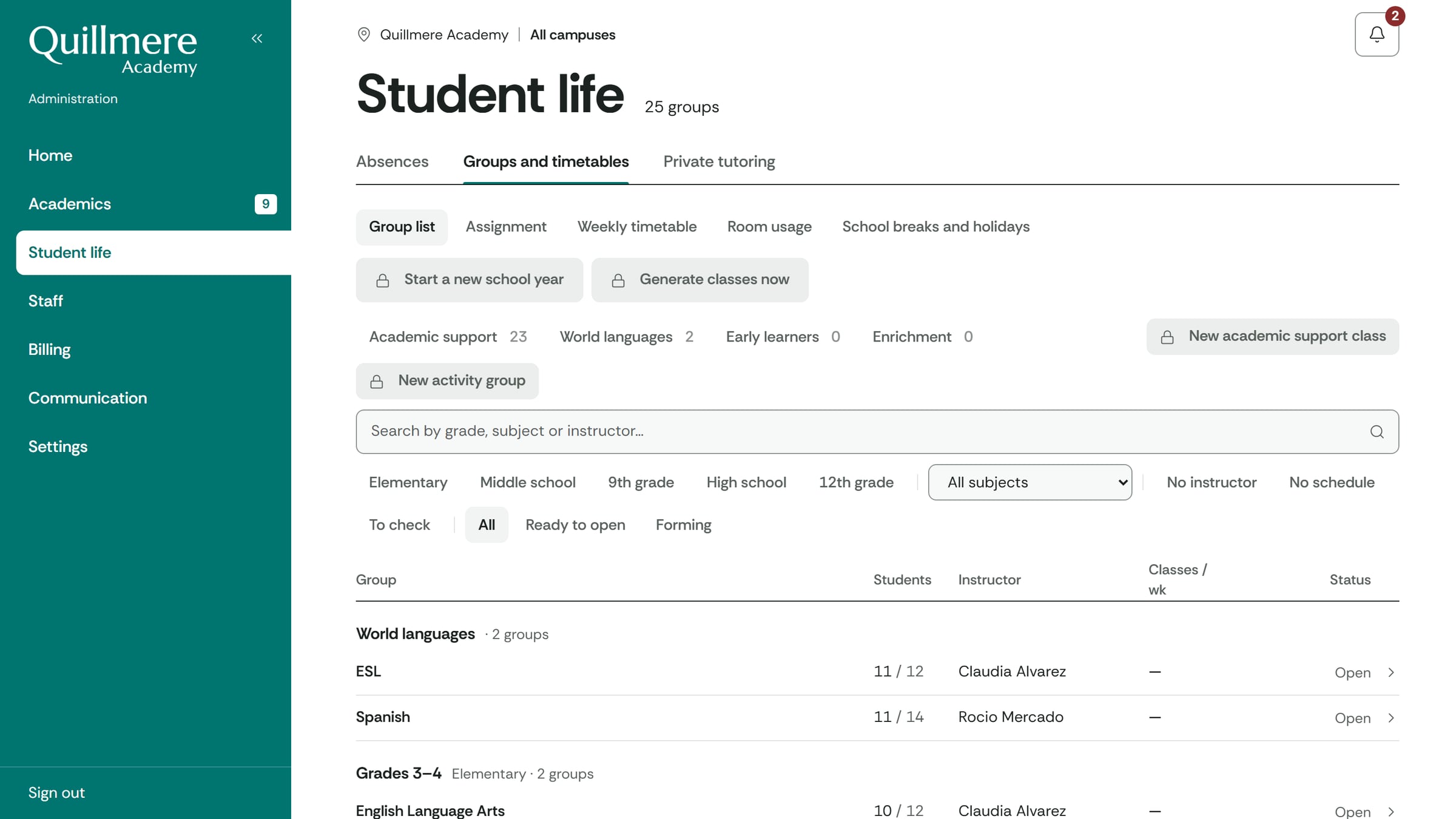Toggle the High school filter
The width and height of the screenshot is (1456, 819).
746,482
